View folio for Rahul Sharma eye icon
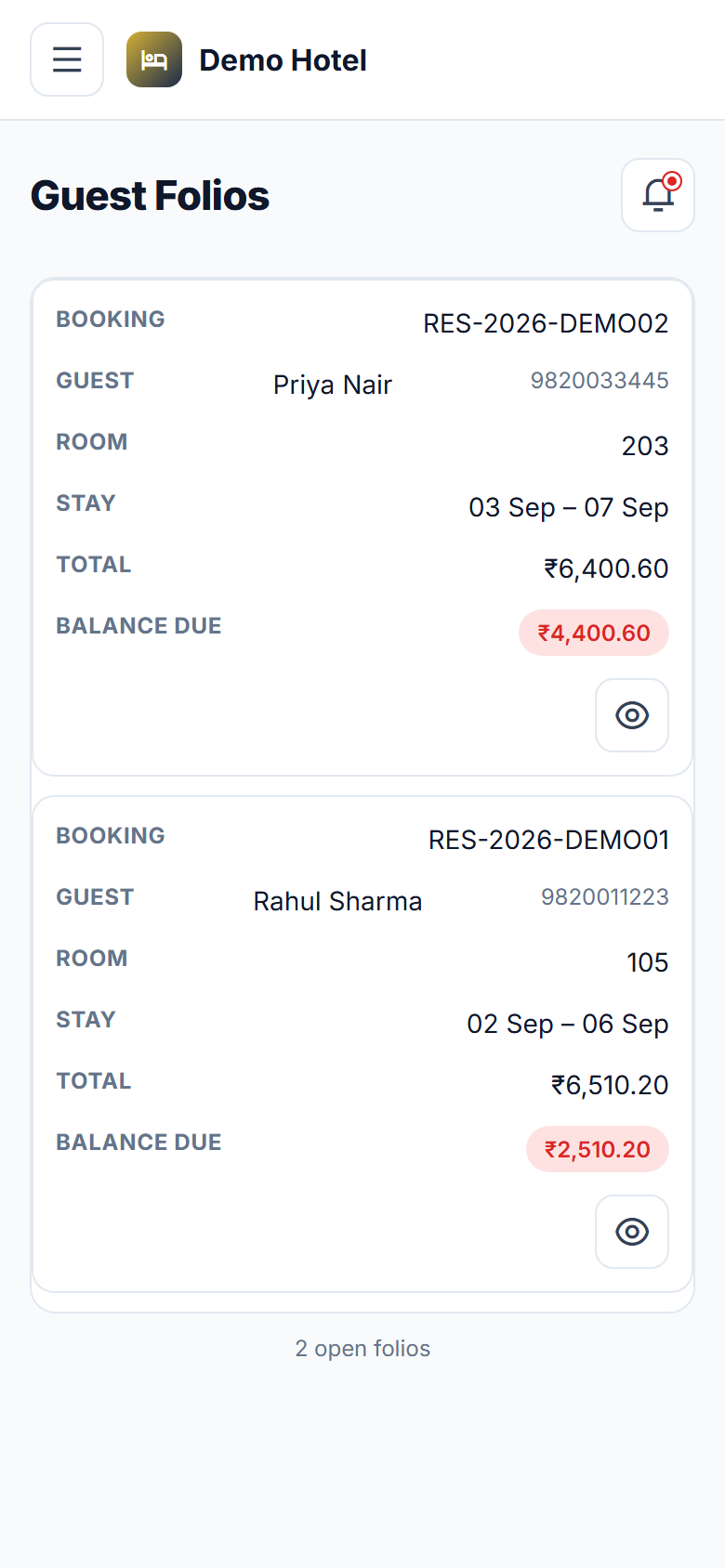The height and width of the screenshot is (1568, 725). (632, 1232)
